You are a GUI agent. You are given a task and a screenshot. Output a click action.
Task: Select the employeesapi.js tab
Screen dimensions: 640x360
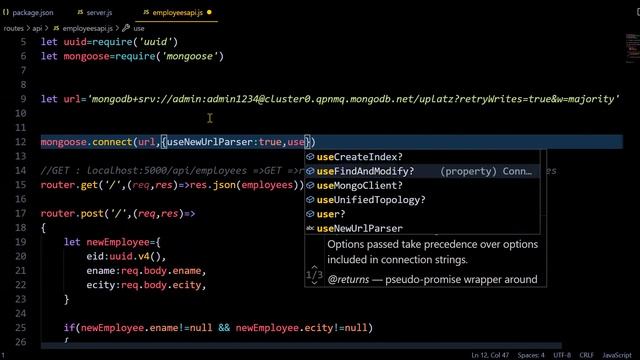(178, 13)
